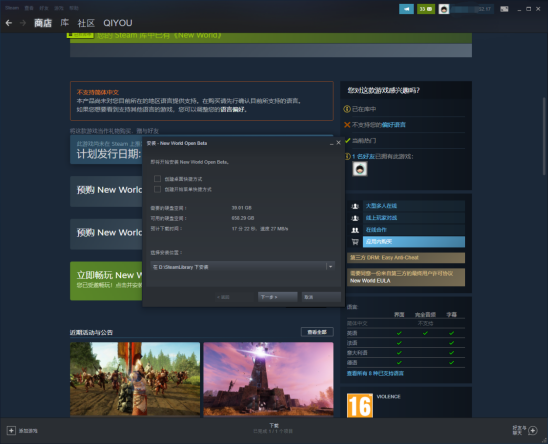
Task: Open the Steam menu
Action: (x=12, y=8)
